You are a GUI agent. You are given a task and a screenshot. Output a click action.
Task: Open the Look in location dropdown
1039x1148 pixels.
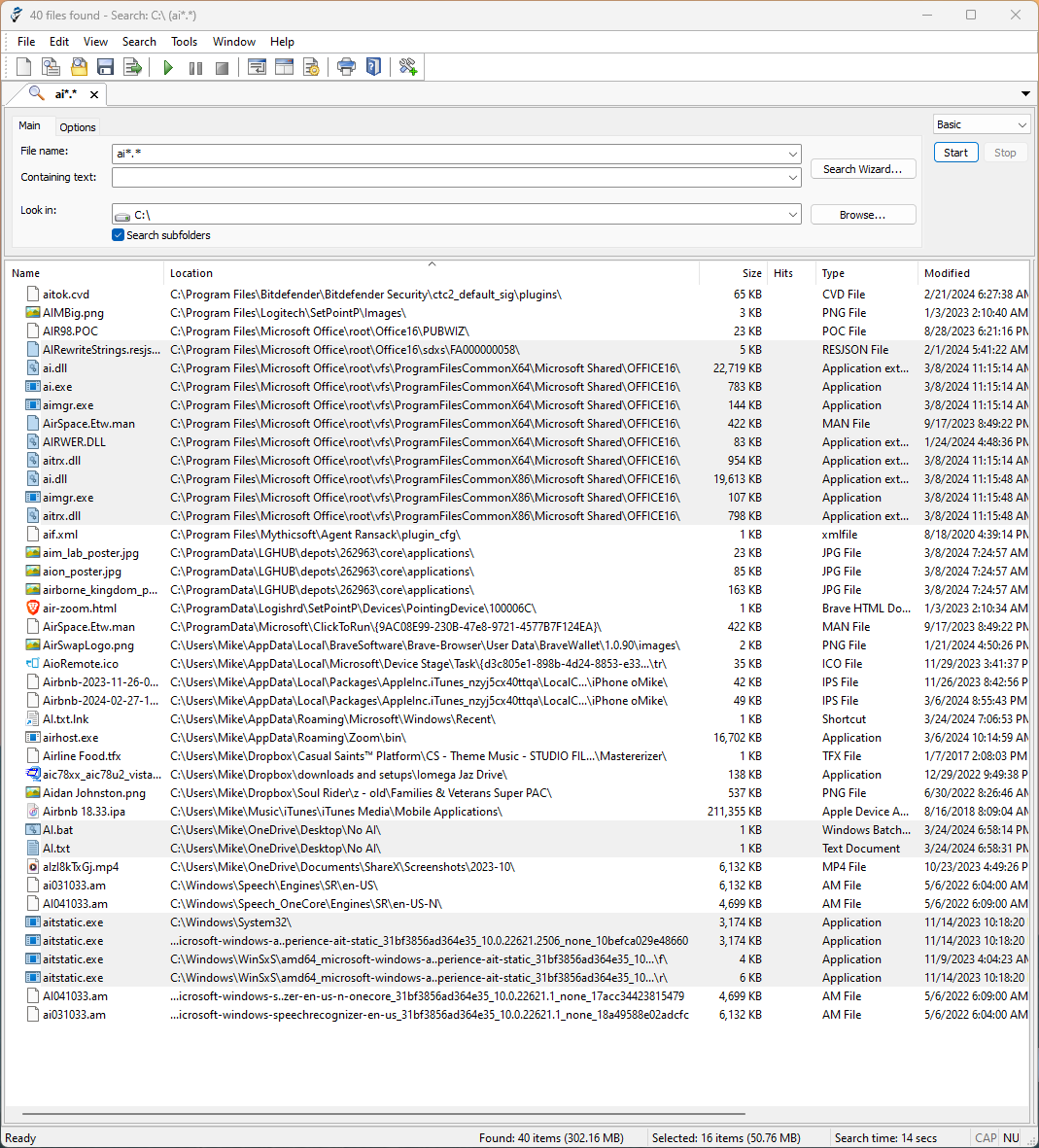pyautogui.click(x=793, y=215)
